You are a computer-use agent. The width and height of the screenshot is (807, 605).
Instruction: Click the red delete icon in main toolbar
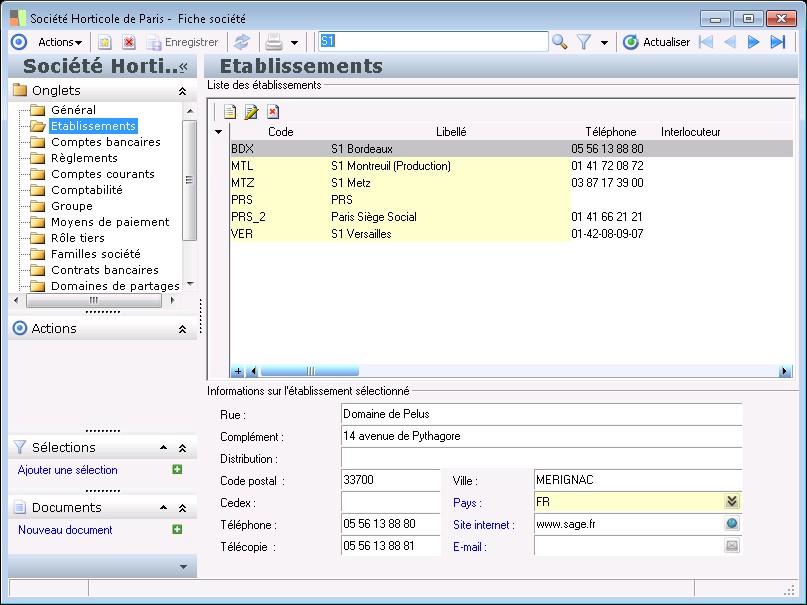click(x=129, y=42)
